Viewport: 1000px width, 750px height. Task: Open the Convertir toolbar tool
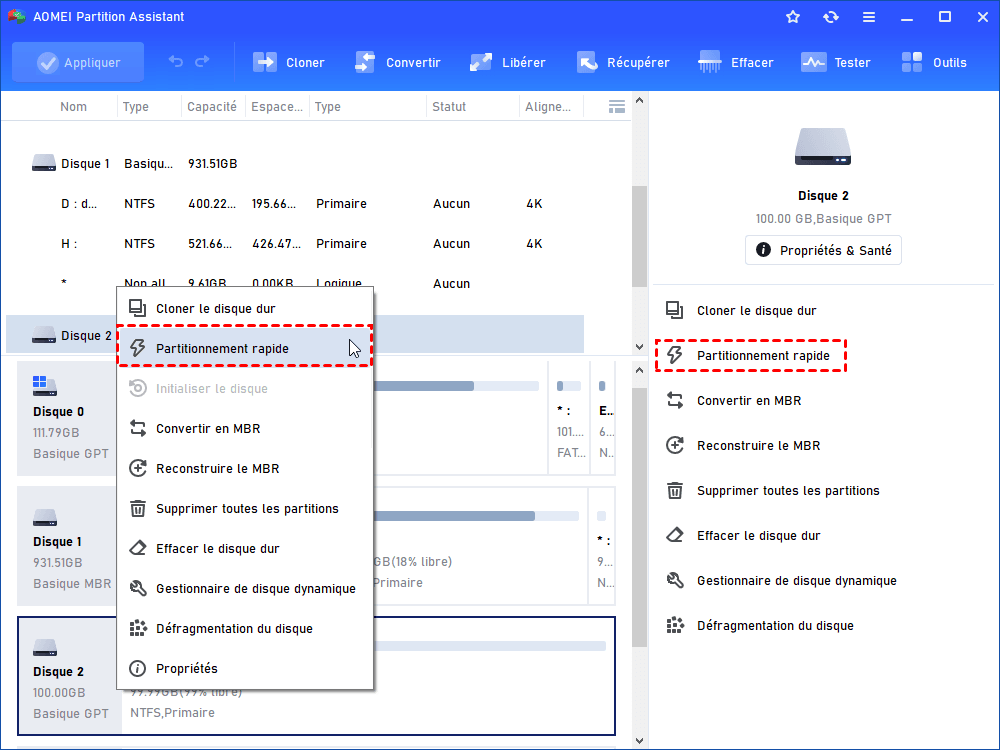pyautogui.click(x=397, y=62)
